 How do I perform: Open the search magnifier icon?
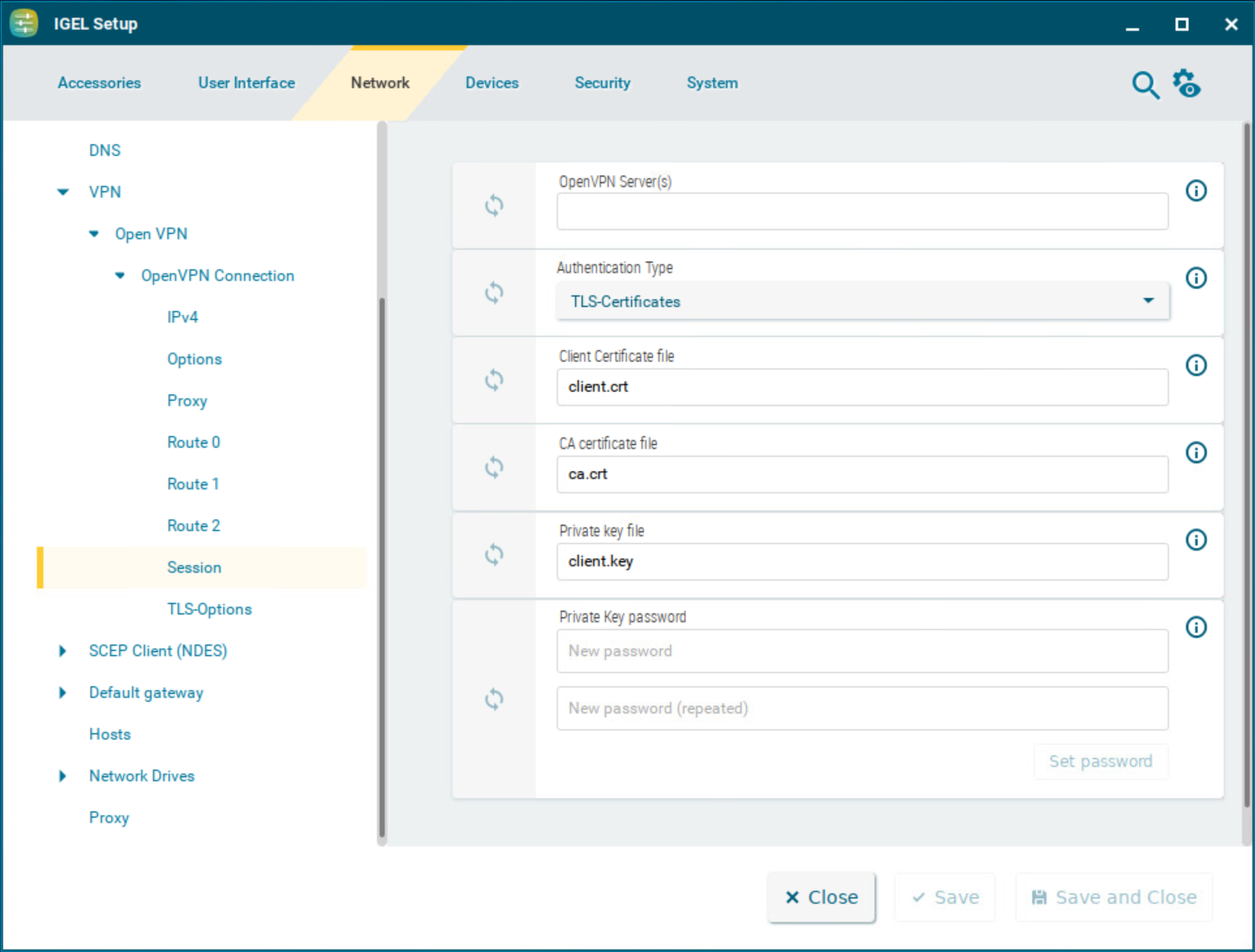click(1145, 85)
